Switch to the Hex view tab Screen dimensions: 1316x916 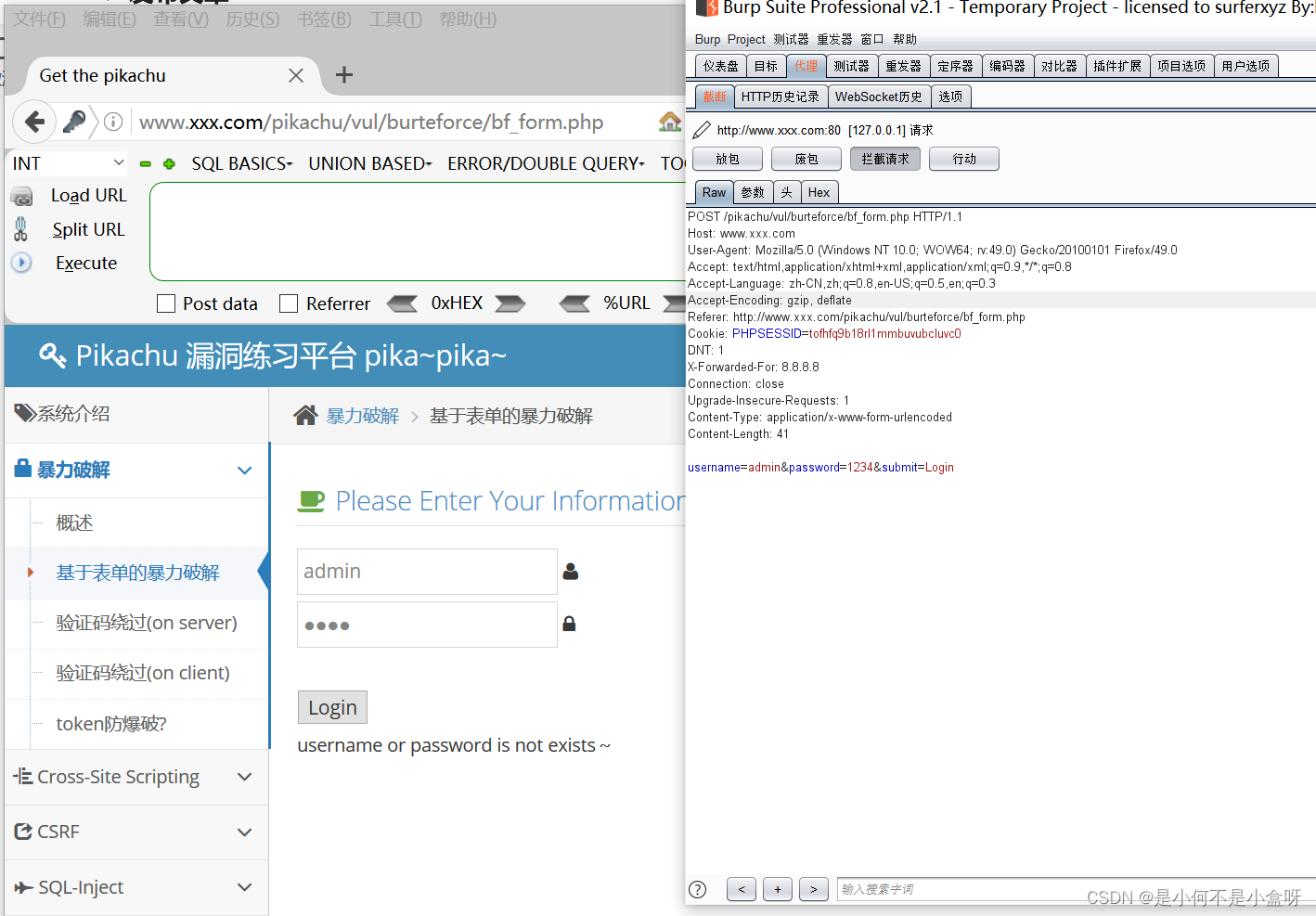[x=819, y=192]
